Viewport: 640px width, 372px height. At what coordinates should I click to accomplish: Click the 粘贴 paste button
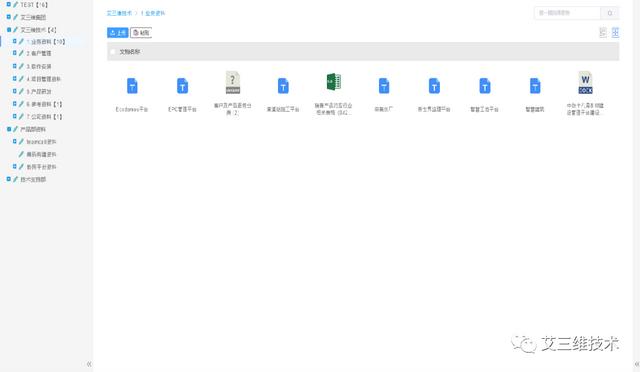click(141, 33)
